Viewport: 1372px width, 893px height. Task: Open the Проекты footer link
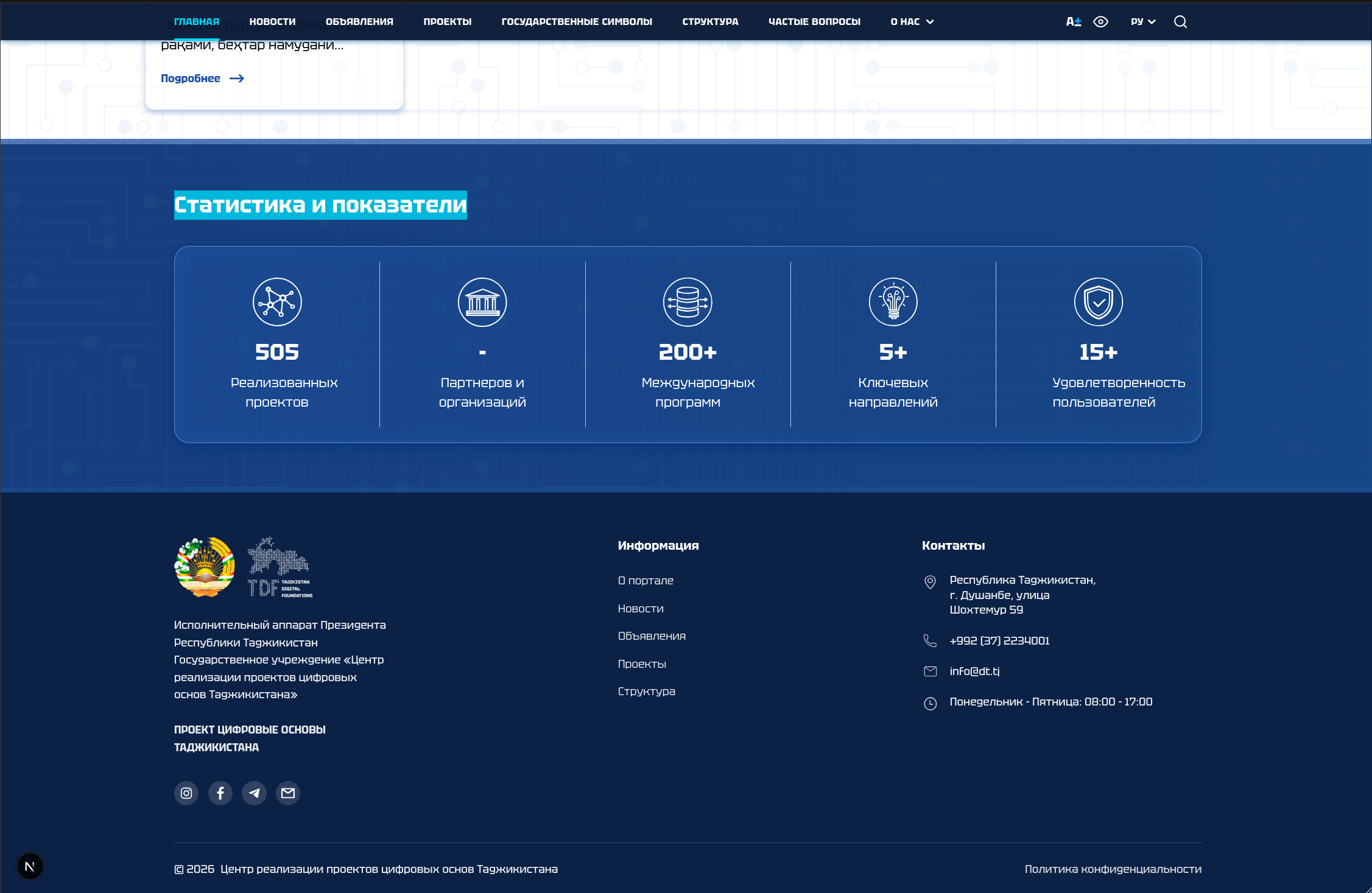(642, 664)
